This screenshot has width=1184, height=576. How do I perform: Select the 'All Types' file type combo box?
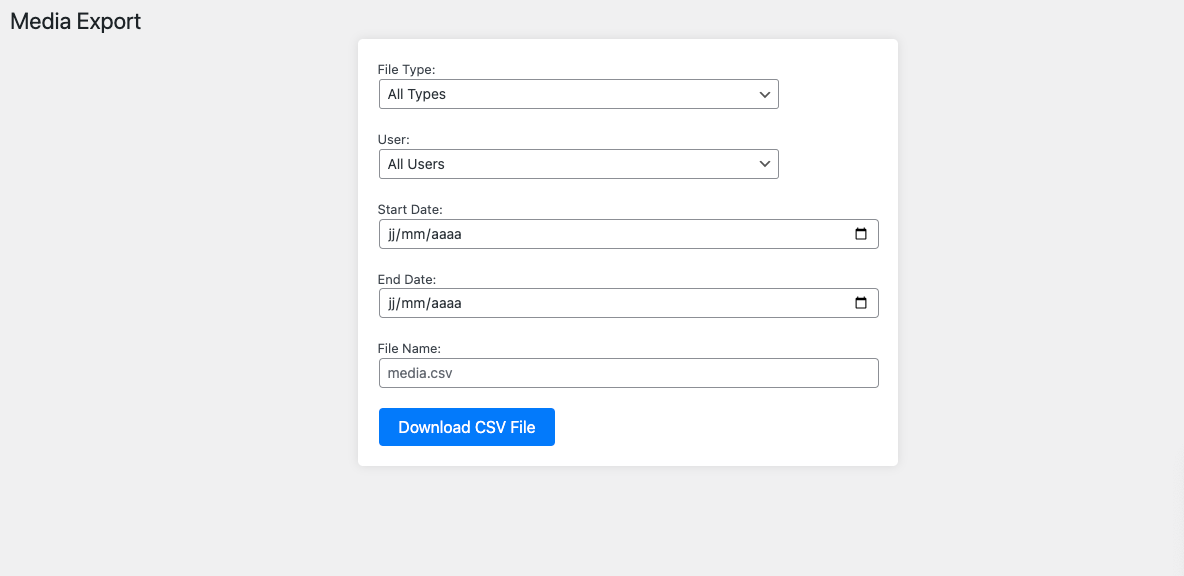coord(578,94)
